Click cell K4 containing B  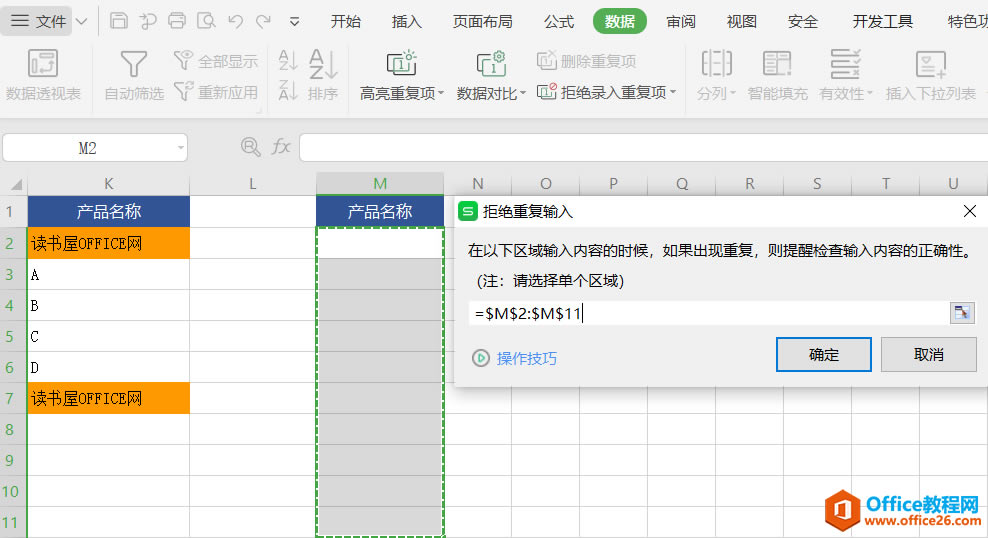(108, 305)
